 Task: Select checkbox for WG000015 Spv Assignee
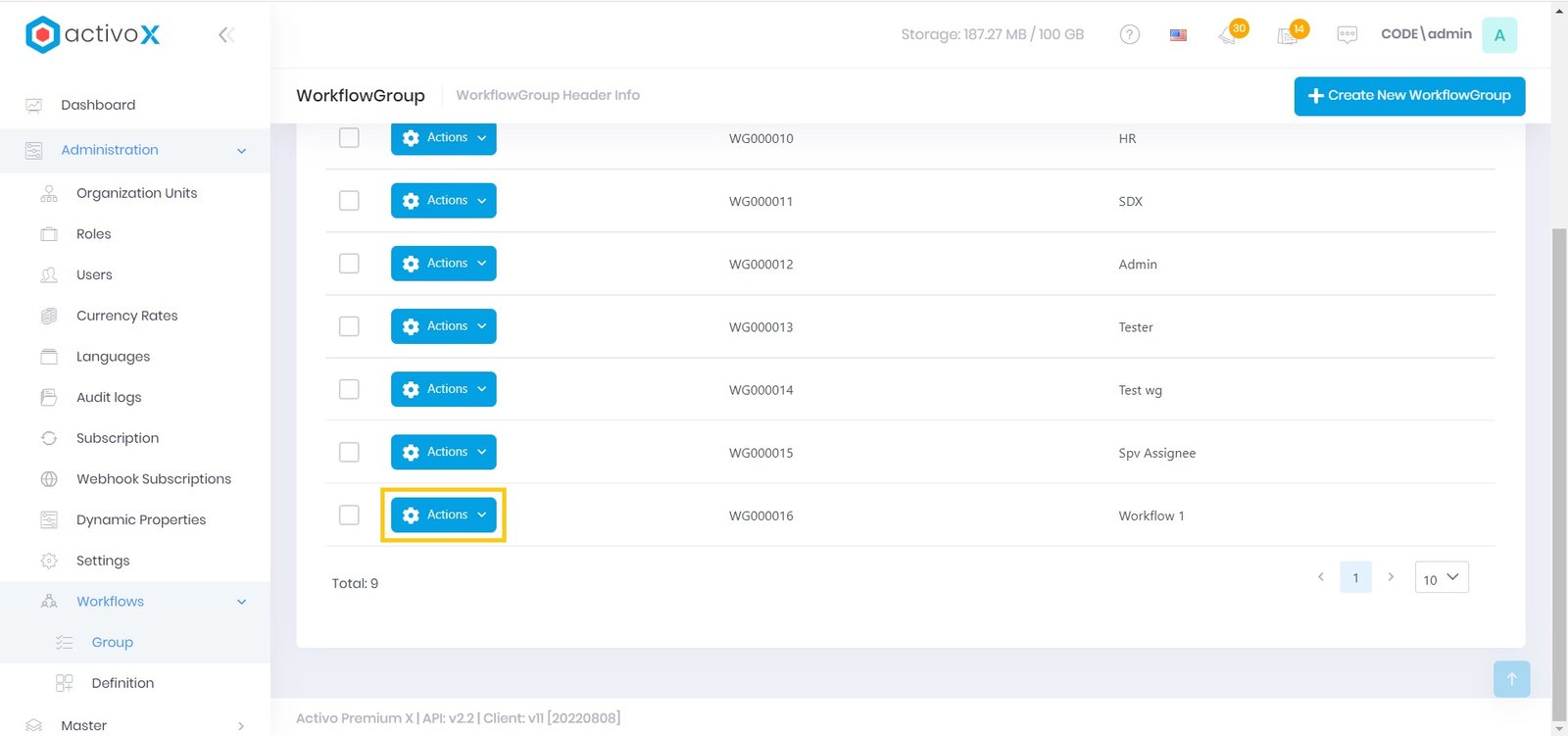(x=349, y=452)
